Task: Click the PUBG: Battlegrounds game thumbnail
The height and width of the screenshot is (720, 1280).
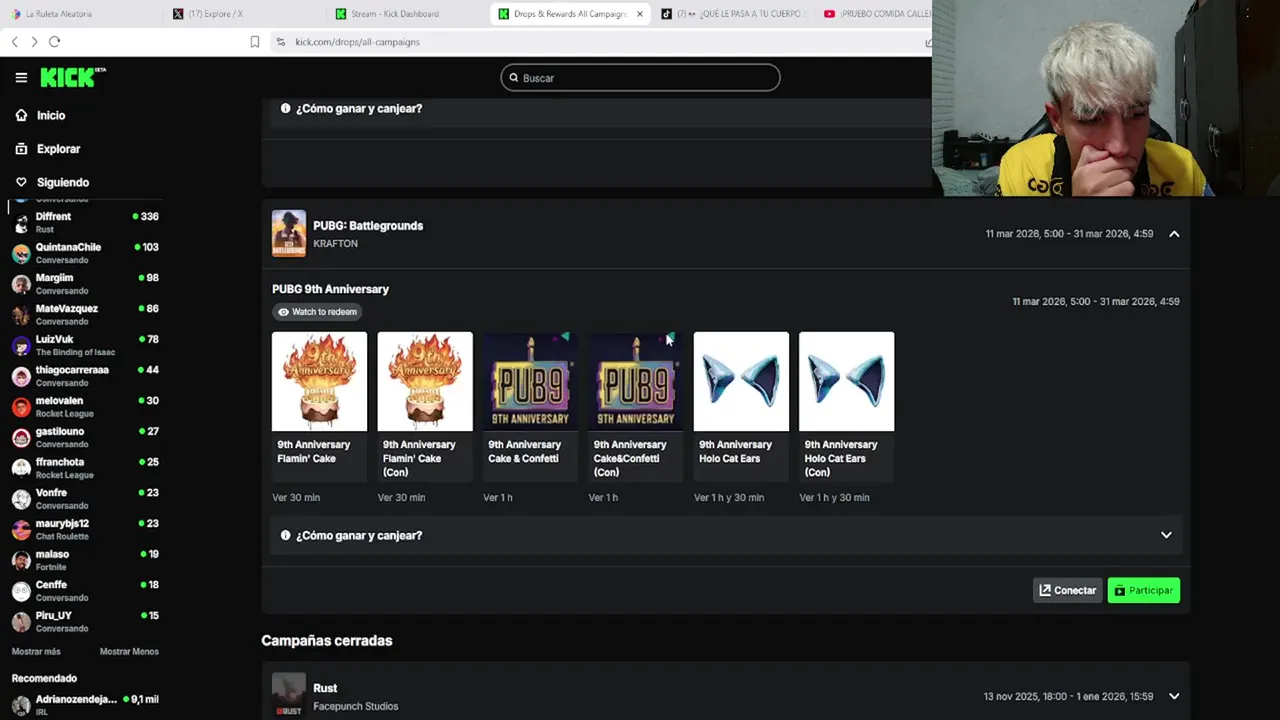Action: (289, 233)
